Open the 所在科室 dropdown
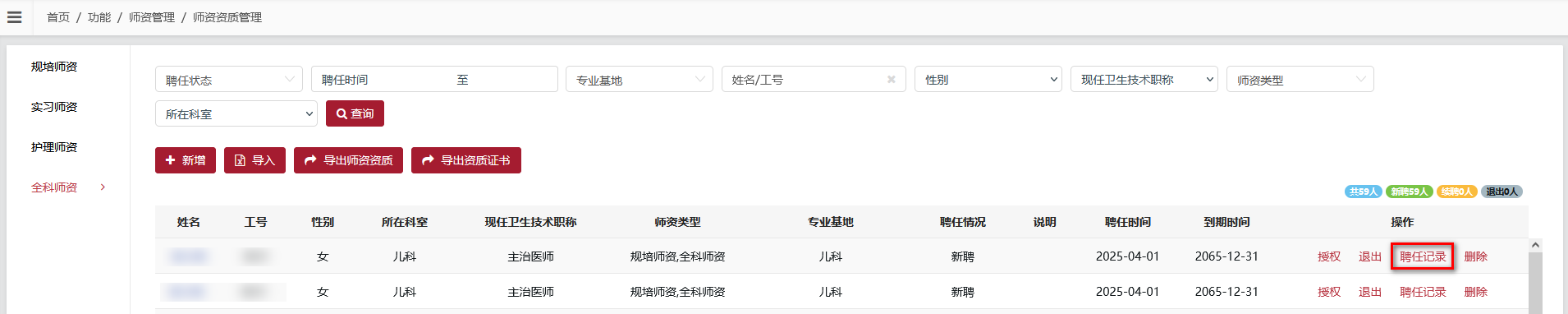Viewport: 1568px width, 314px height. pos(236,113)
